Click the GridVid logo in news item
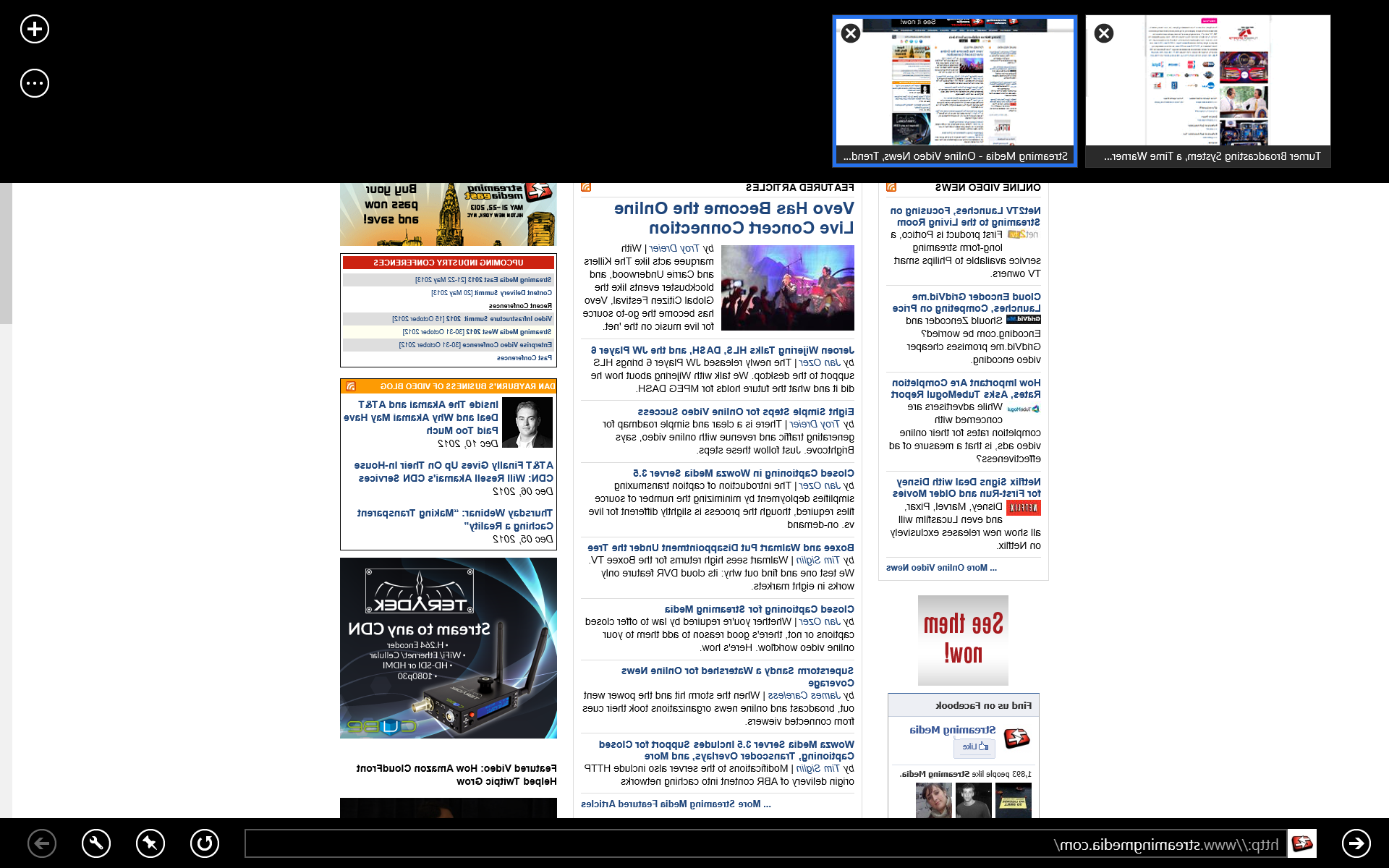 [x=1024, y=319]
